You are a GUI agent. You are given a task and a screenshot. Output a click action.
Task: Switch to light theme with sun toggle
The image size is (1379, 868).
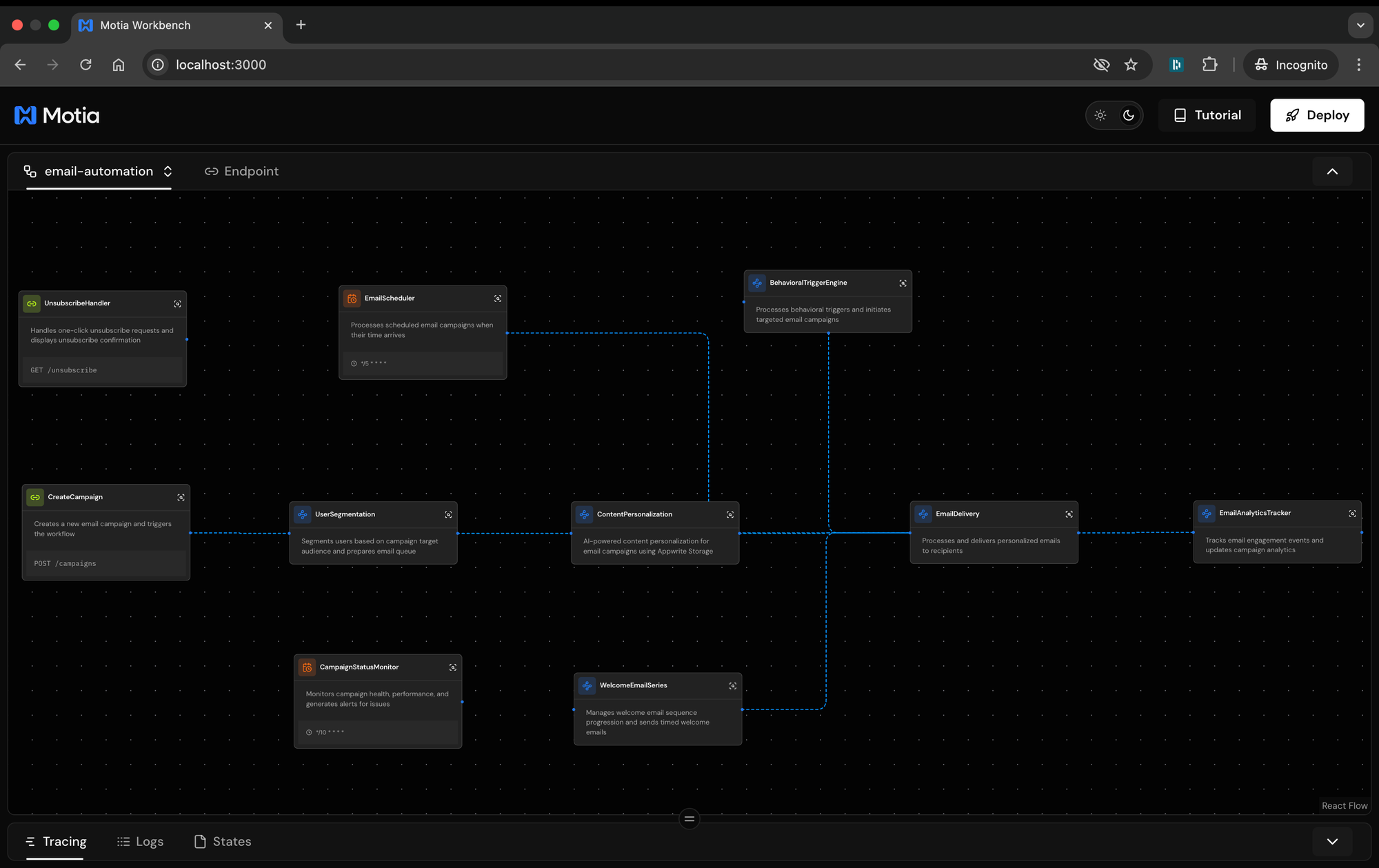point(1100,115)
